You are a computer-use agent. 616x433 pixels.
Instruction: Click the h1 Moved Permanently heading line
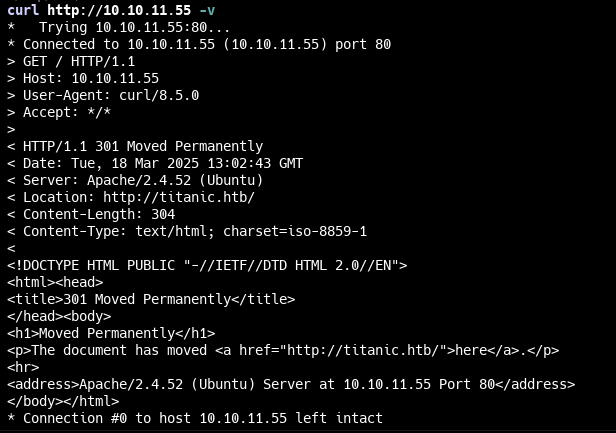click(111, 334)
